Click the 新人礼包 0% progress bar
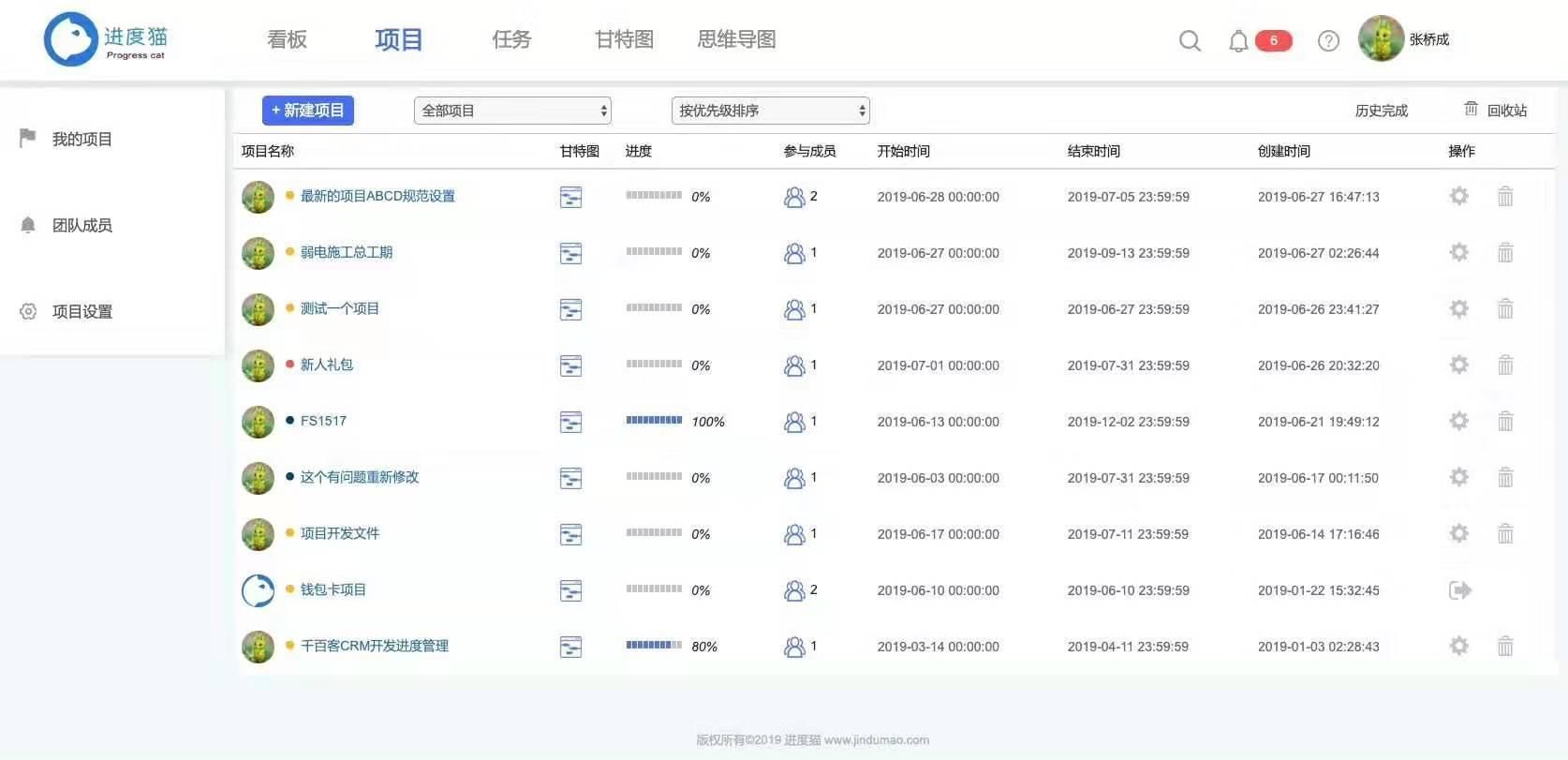Screen dimensions: 1568x760 point(654,364)
